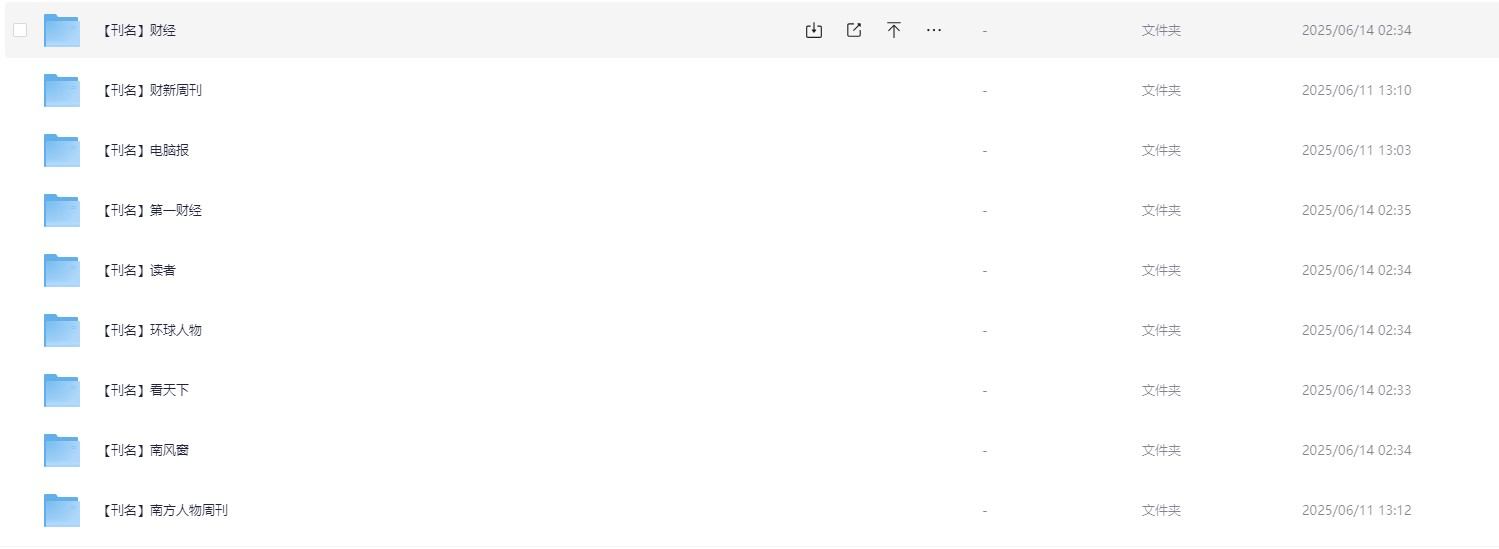Open the 【刊名】电脑报 folder name
The width and height of the screenshot is (1499, 549).
[145, 150]
